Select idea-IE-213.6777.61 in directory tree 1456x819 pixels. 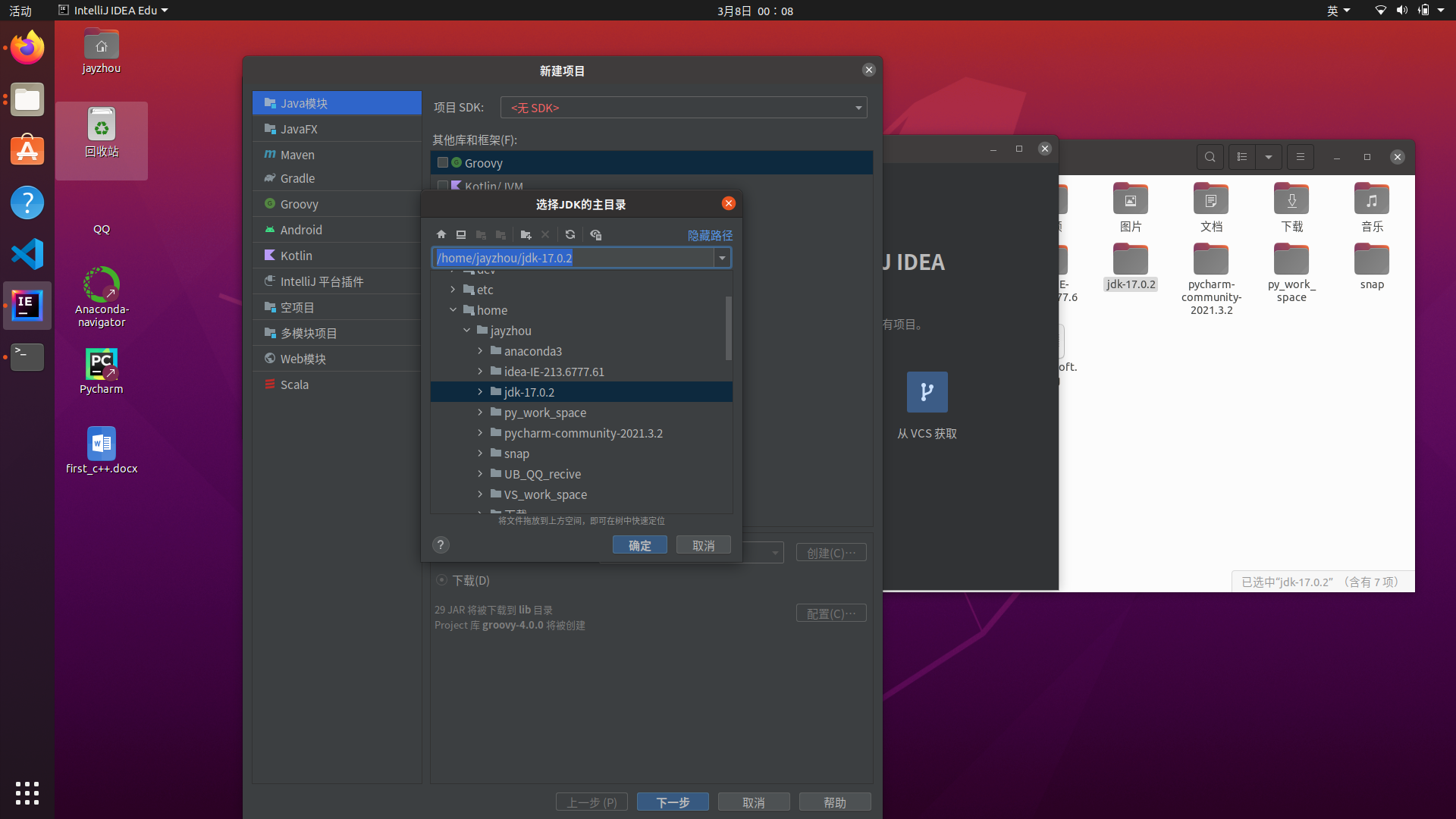pos(554,372)
